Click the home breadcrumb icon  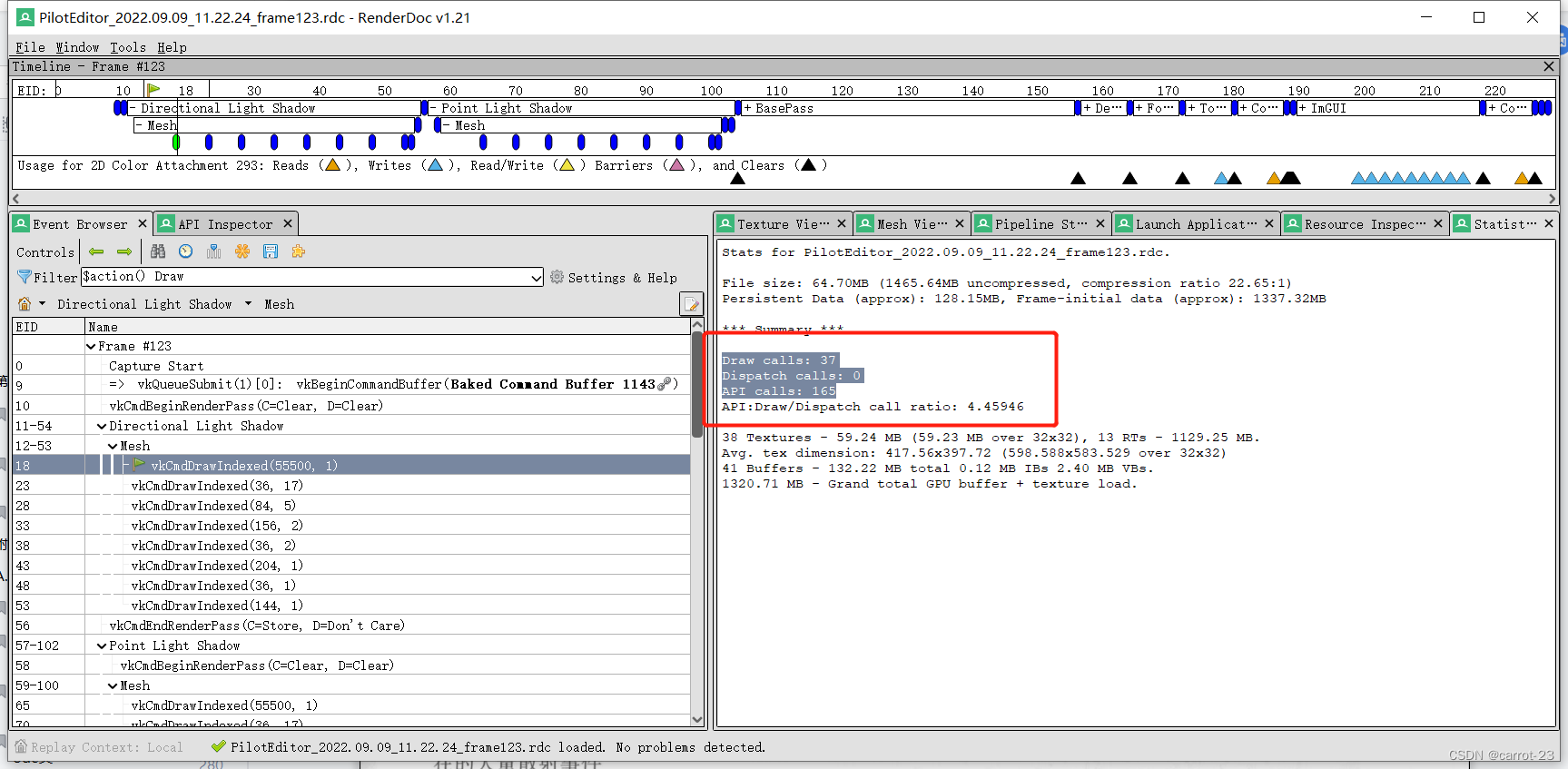pos(25,304)
